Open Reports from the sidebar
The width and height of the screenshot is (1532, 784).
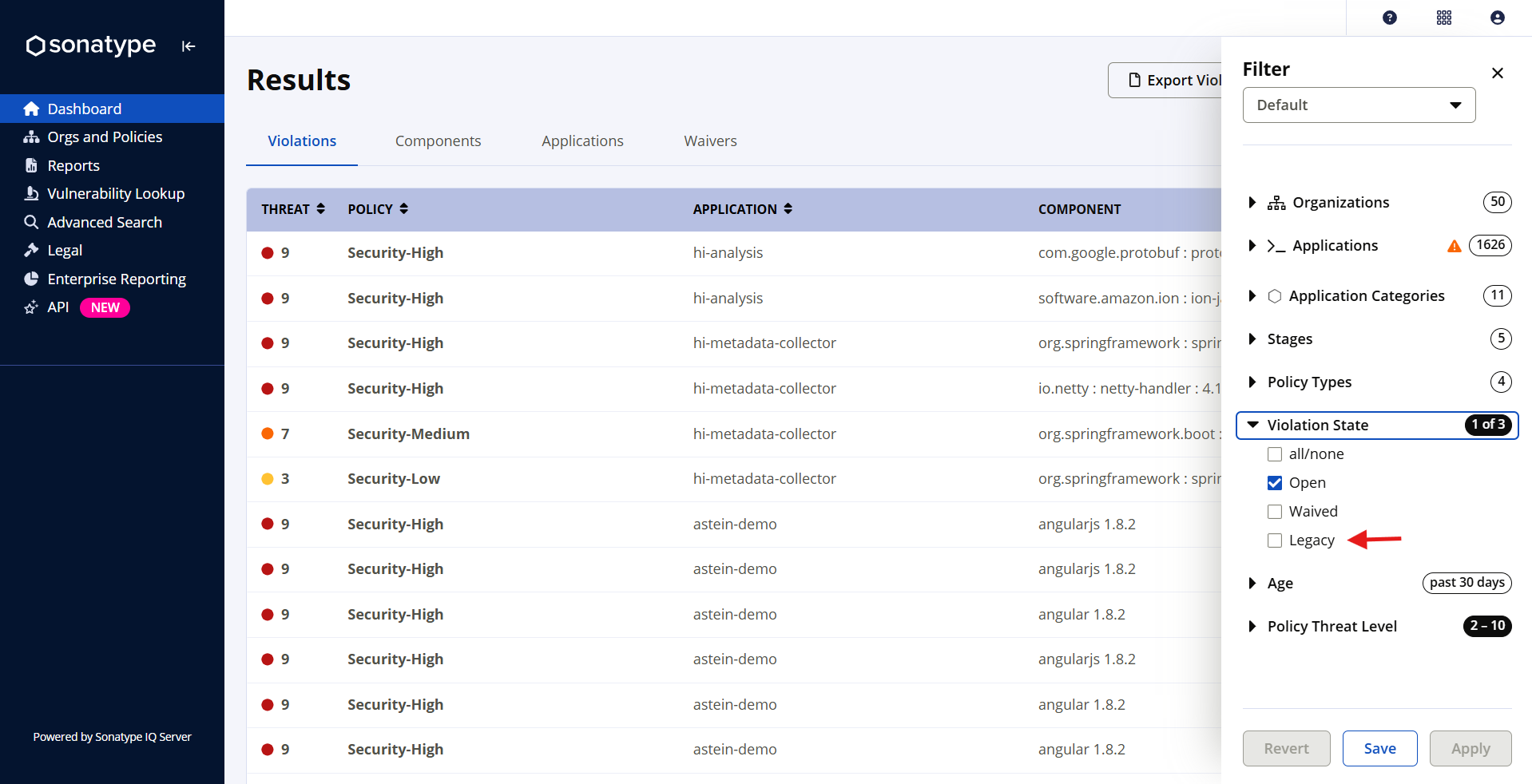click(x=73, y=165)
